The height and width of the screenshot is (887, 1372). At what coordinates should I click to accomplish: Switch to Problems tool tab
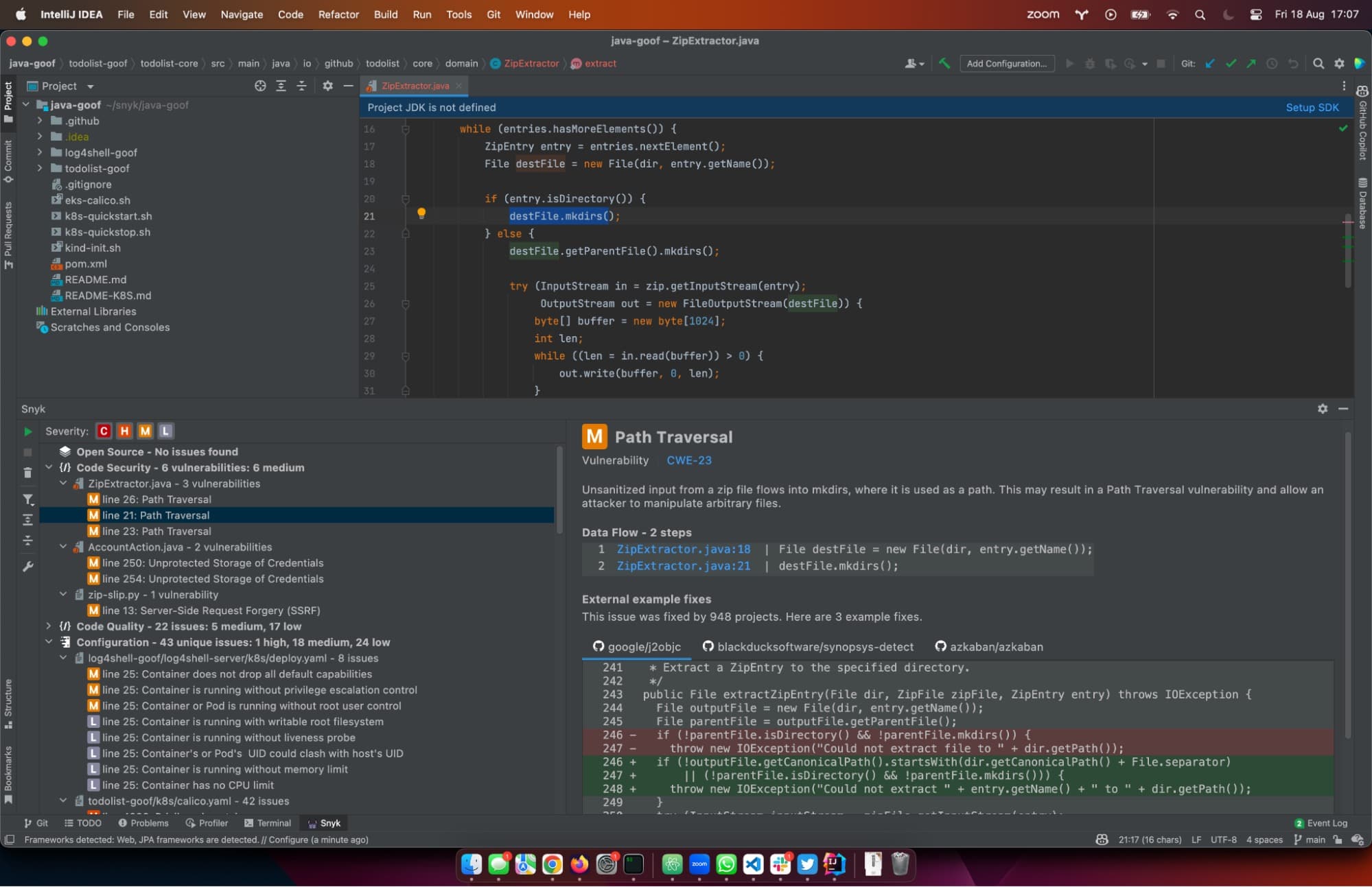(143, 823)
